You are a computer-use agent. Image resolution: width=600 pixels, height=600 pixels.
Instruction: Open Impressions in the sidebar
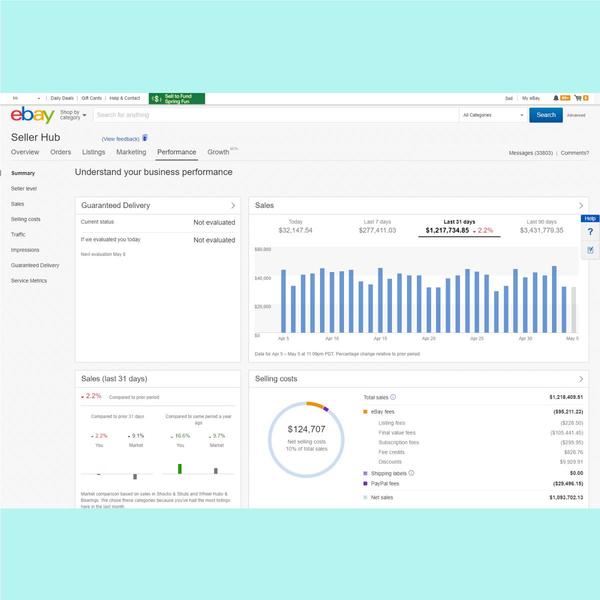tap(25, 250)
